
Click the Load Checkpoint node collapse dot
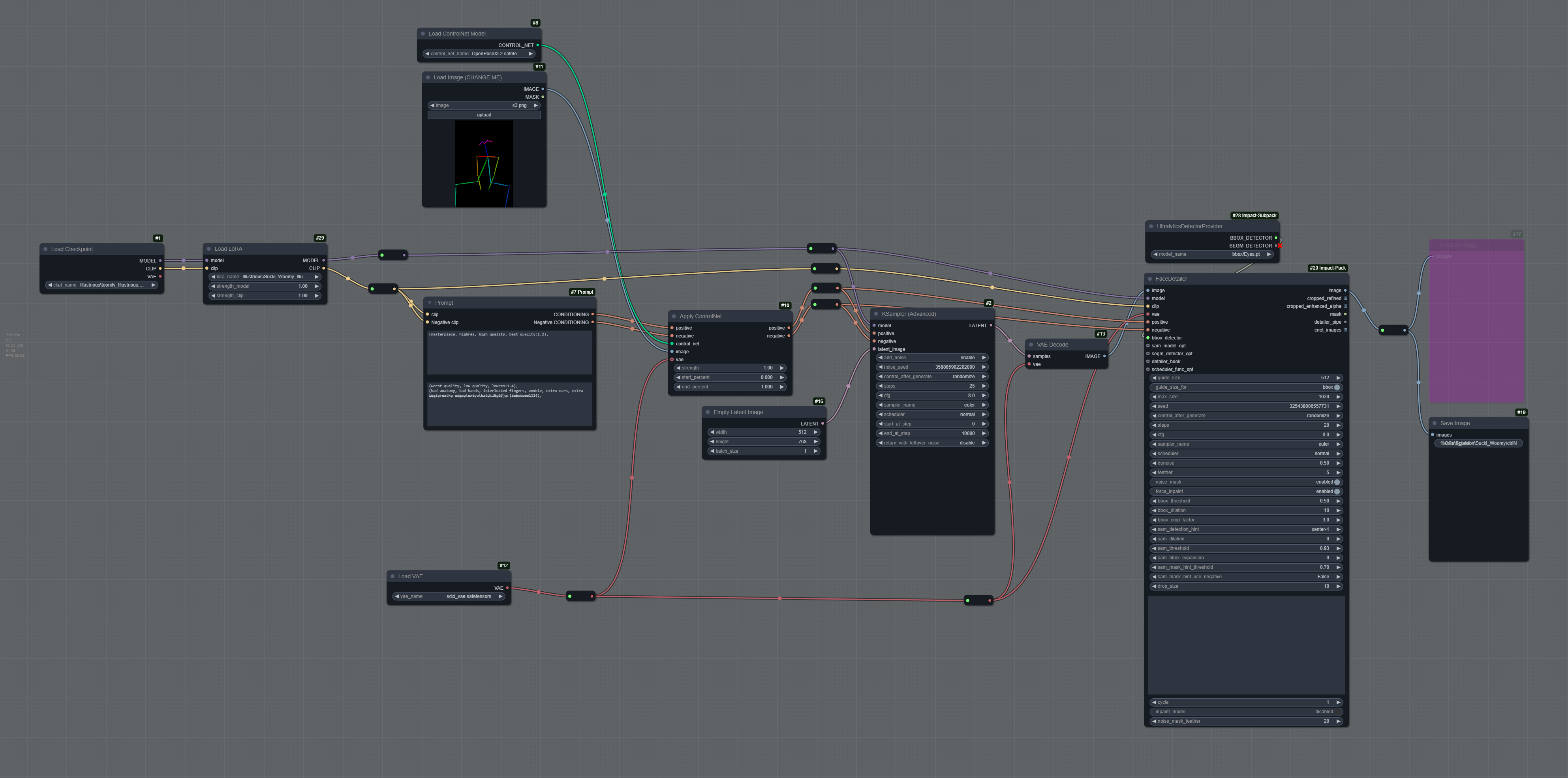46,249
